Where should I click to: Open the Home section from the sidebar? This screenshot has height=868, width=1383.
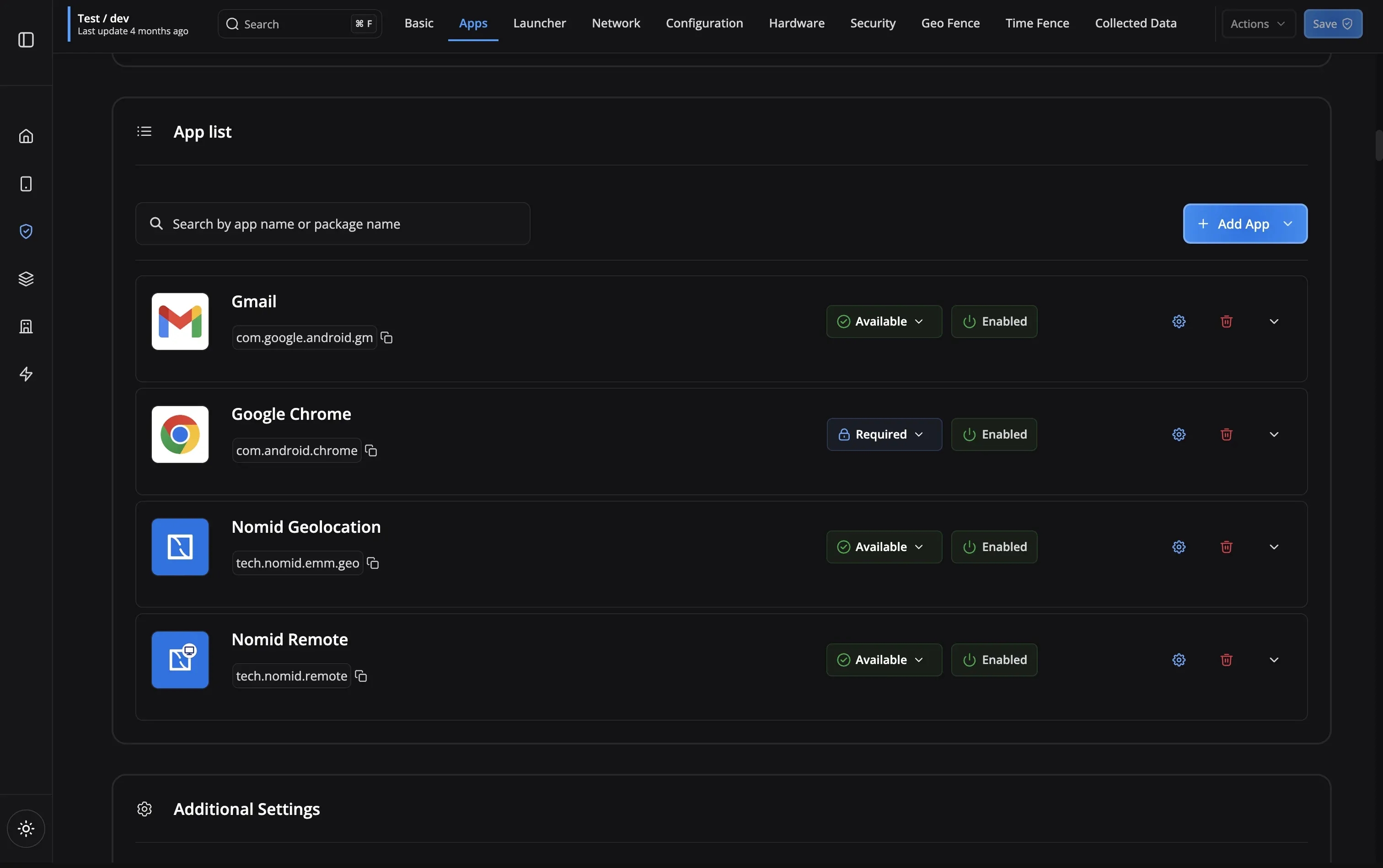click(x=26, y=135)
